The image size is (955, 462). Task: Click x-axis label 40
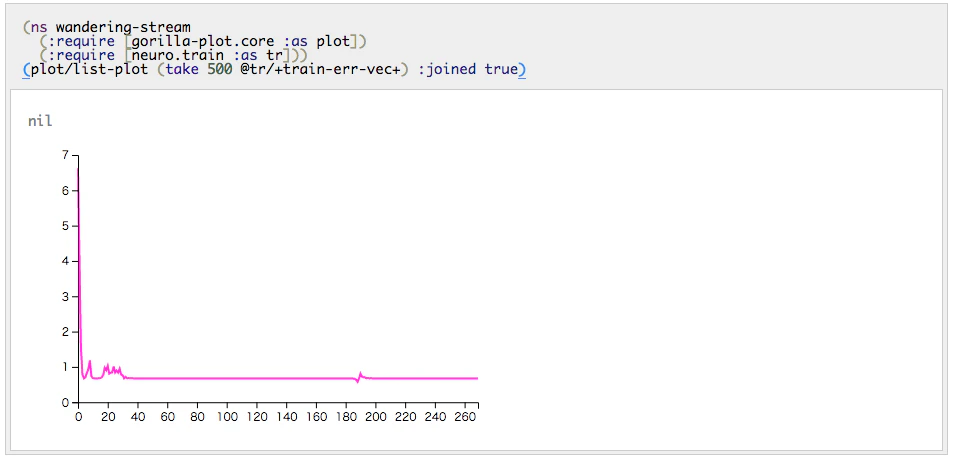(x=138, y=417)
